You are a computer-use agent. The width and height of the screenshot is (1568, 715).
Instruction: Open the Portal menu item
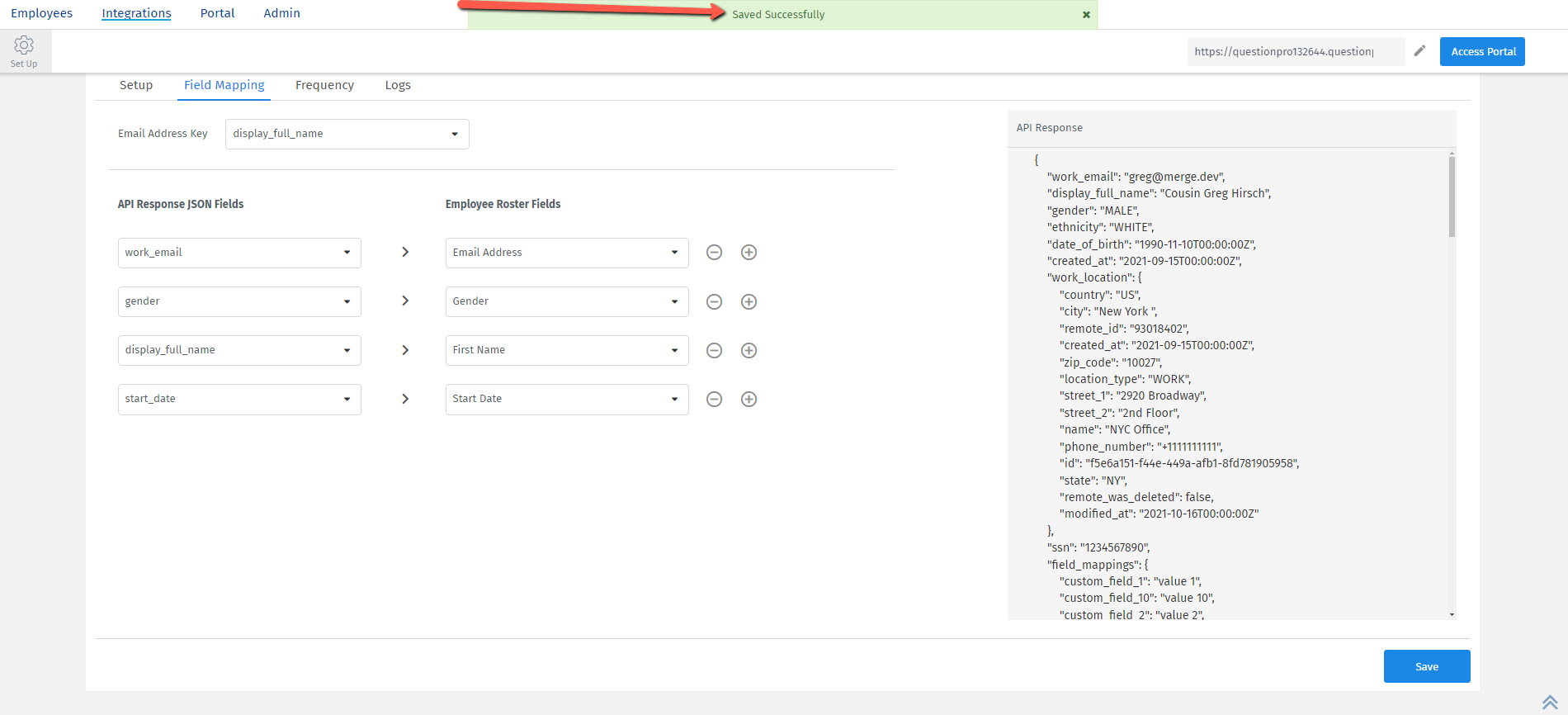(217, 13)
